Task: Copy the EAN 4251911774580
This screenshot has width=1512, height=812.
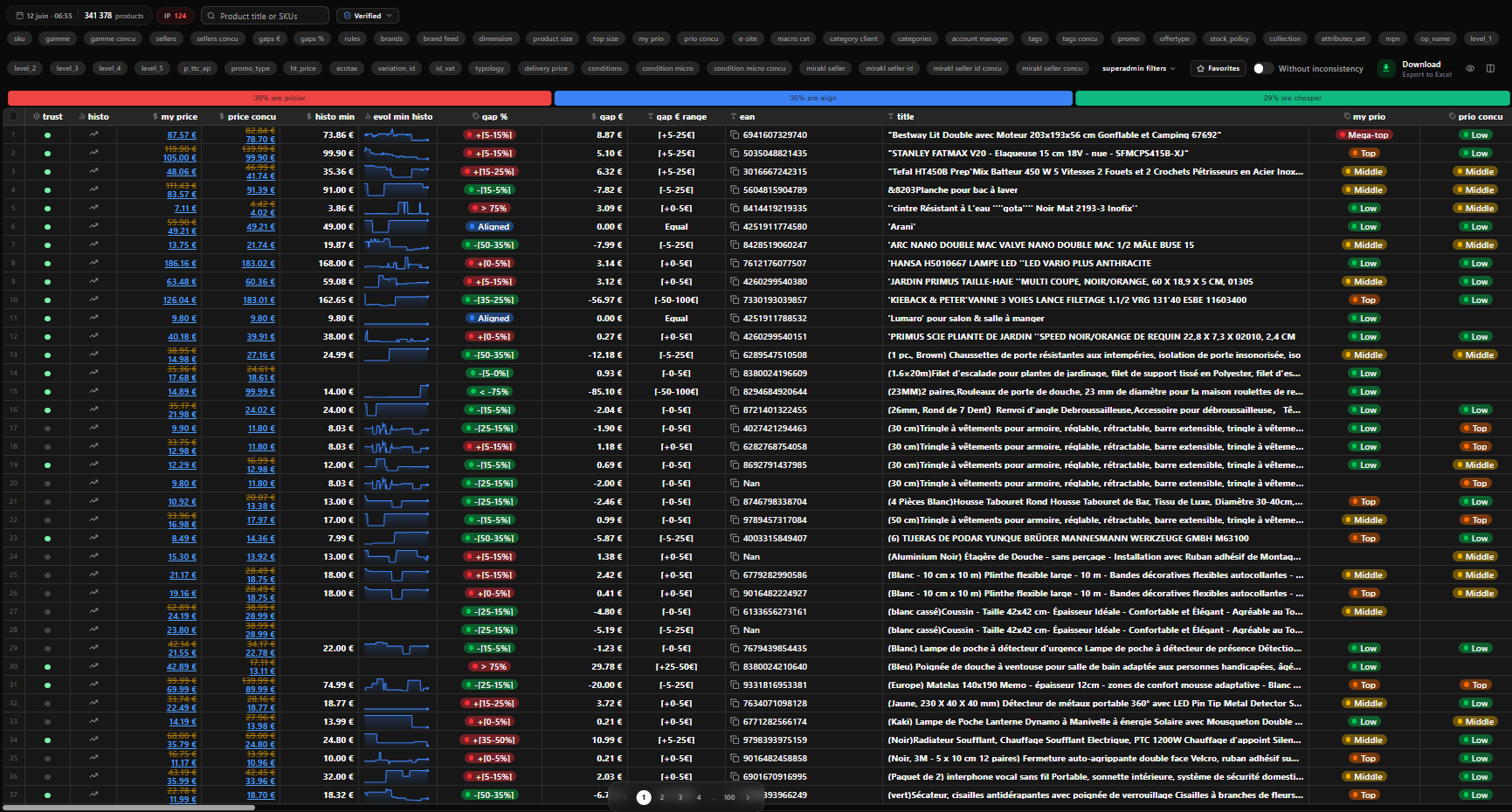Action: point(735,227)
